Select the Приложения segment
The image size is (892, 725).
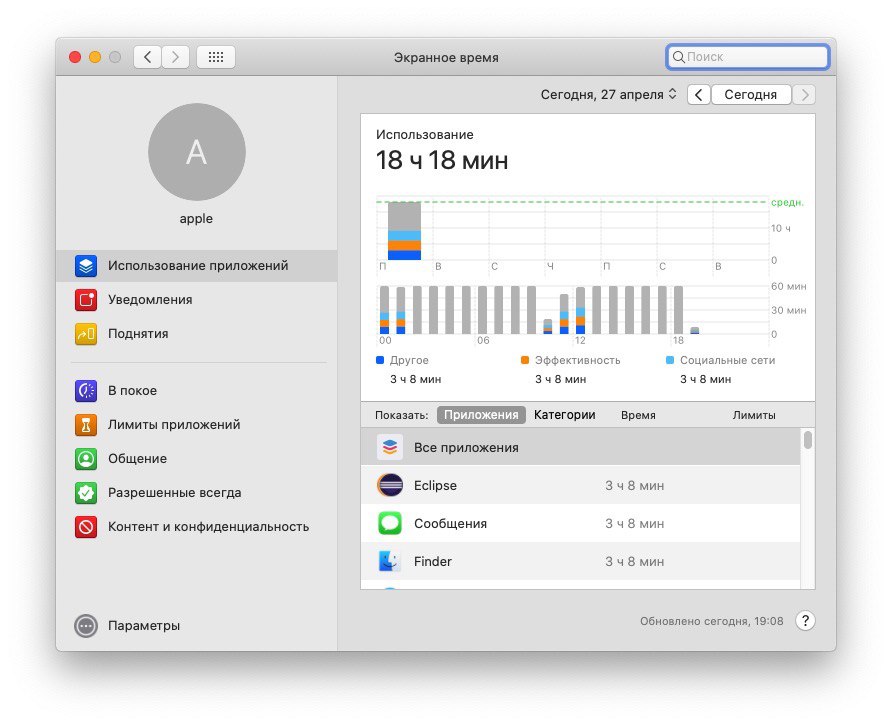point(481,415)
